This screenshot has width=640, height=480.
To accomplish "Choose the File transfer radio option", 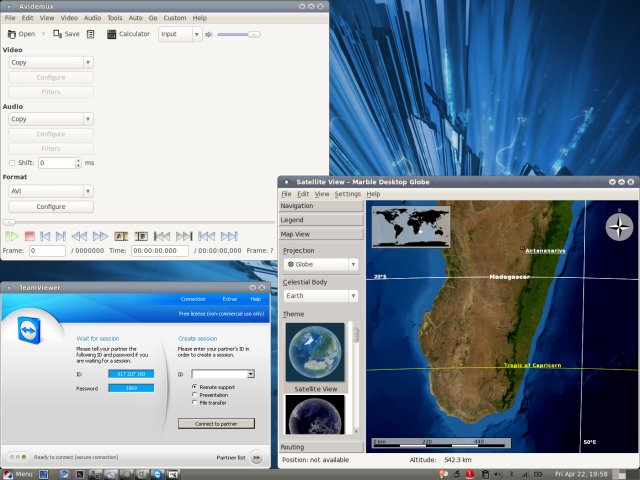I will (193, 403).
